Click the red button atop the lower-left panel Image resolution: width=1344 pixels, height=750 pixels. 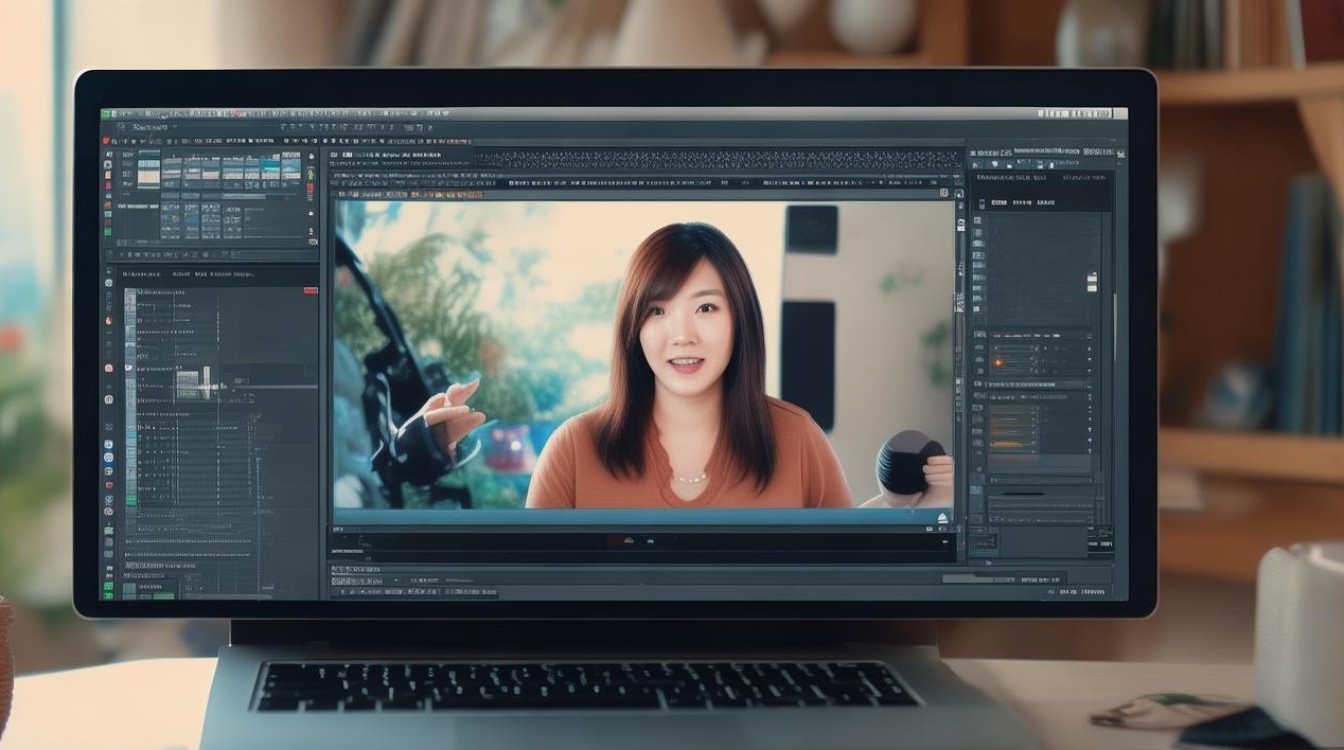pos(309,290)
